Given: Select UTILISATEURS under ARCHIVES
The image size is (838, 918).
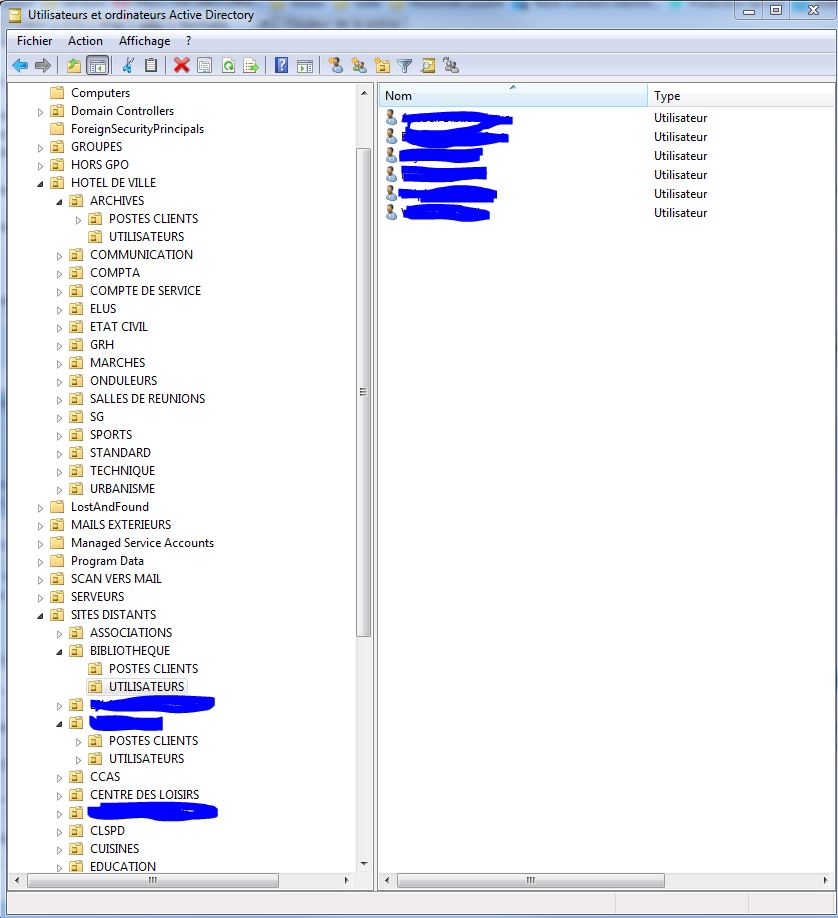Looking at the screenshot, I should coord(146,237).
